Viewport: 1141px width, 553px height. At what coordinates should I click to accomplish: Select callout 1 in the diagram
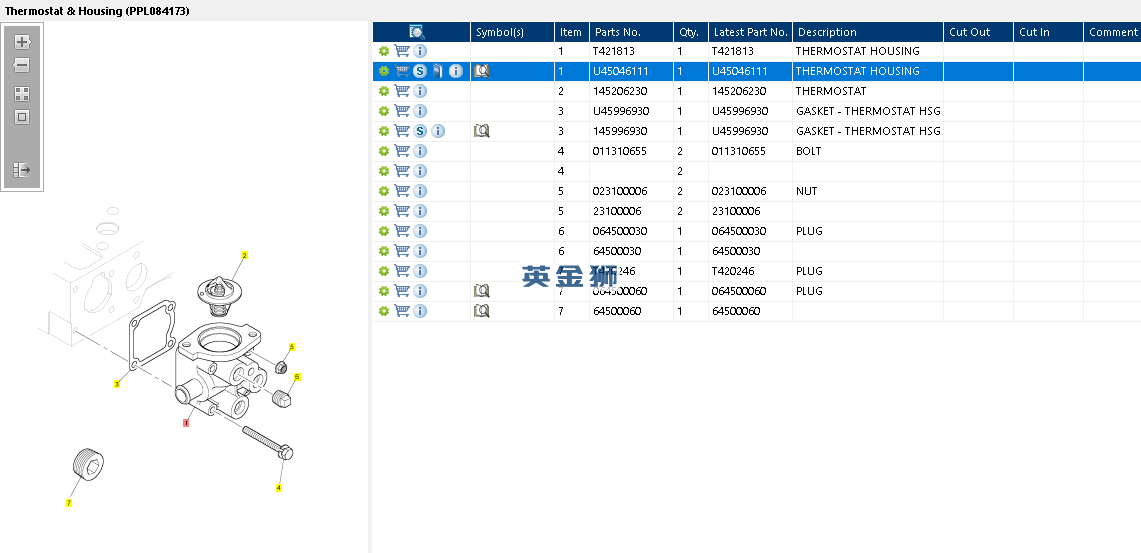click(186, 422)
